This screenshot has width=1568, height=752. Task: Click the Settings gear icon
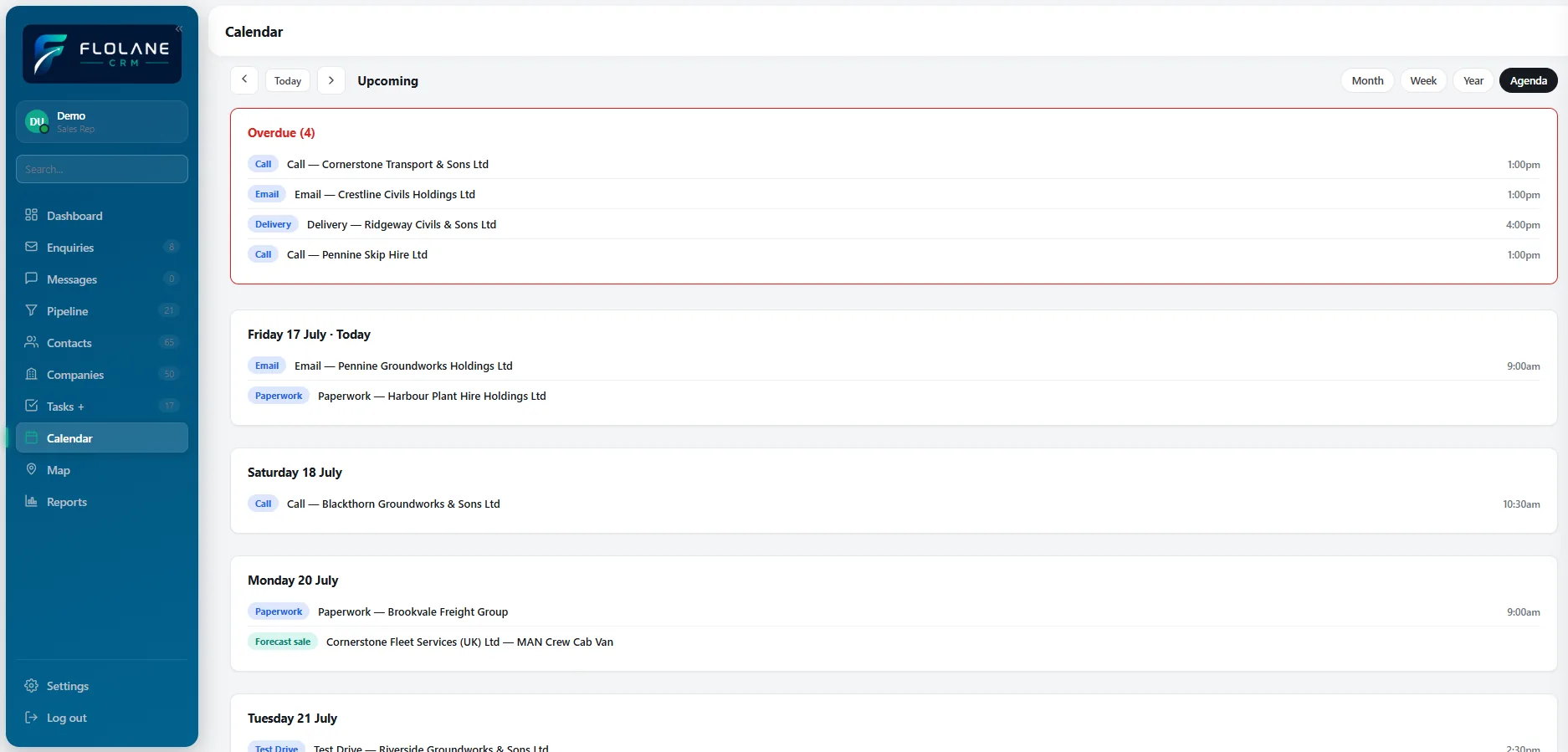(31, 685)
